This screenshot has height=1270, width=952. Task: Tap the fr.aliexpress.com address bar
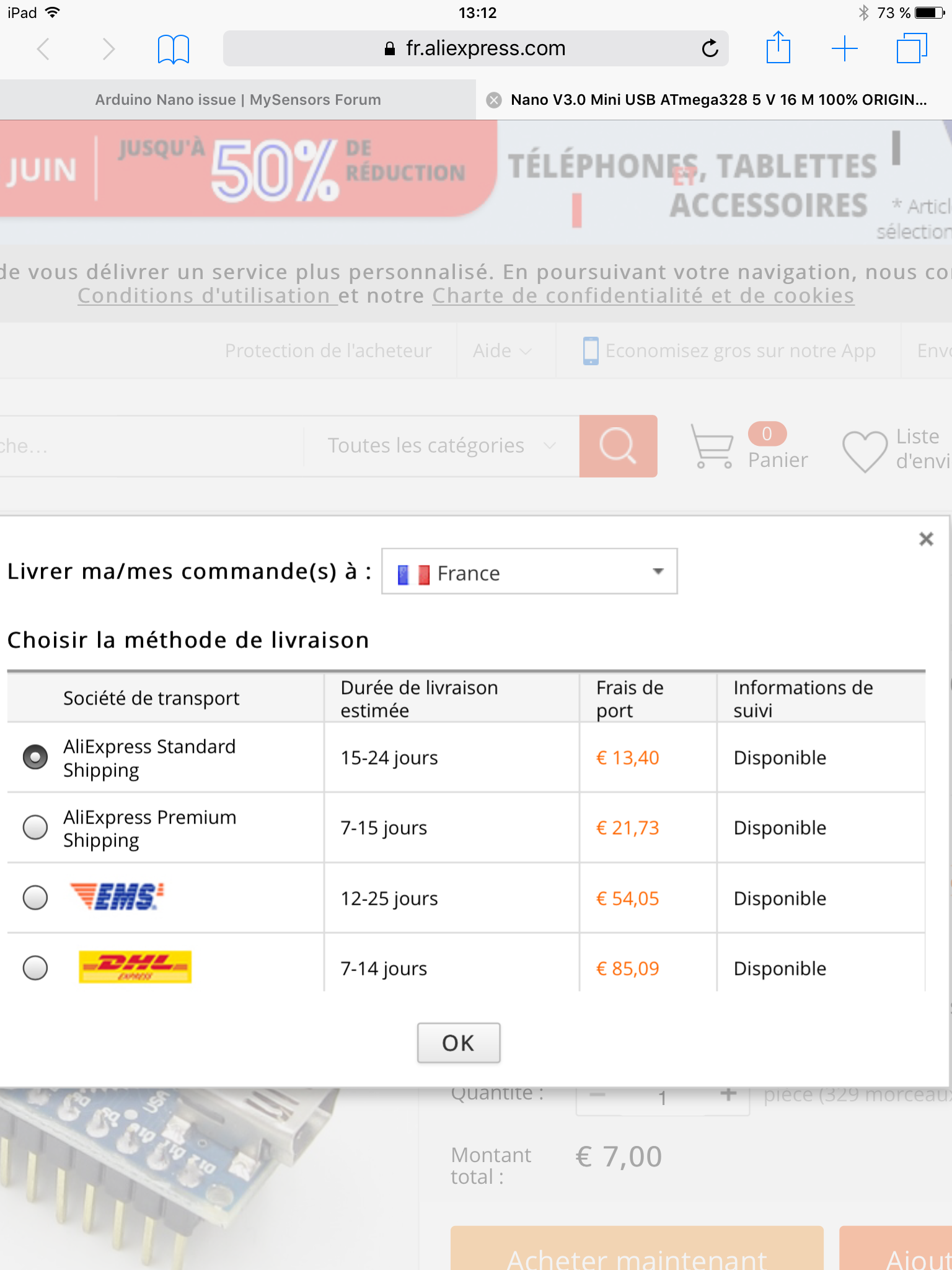pos(475,48)
